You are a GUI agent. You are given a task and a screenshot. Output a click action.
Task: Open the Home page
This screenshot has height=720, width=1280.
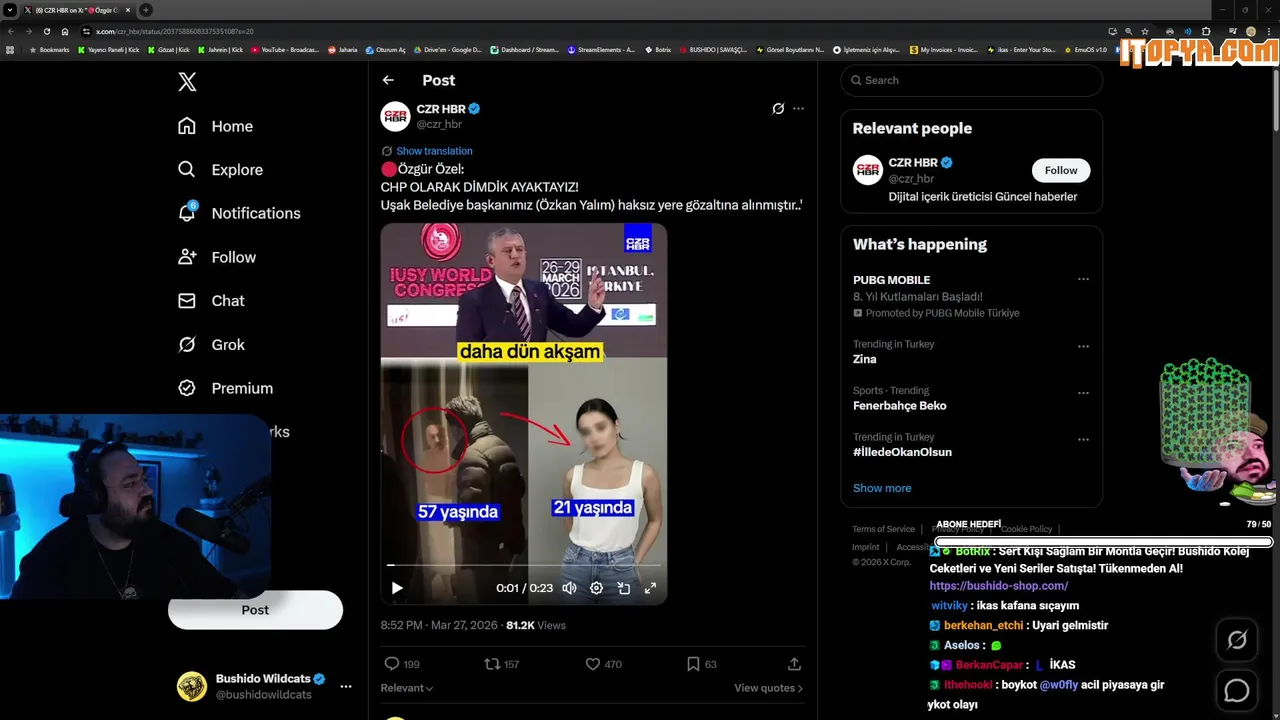215,126
